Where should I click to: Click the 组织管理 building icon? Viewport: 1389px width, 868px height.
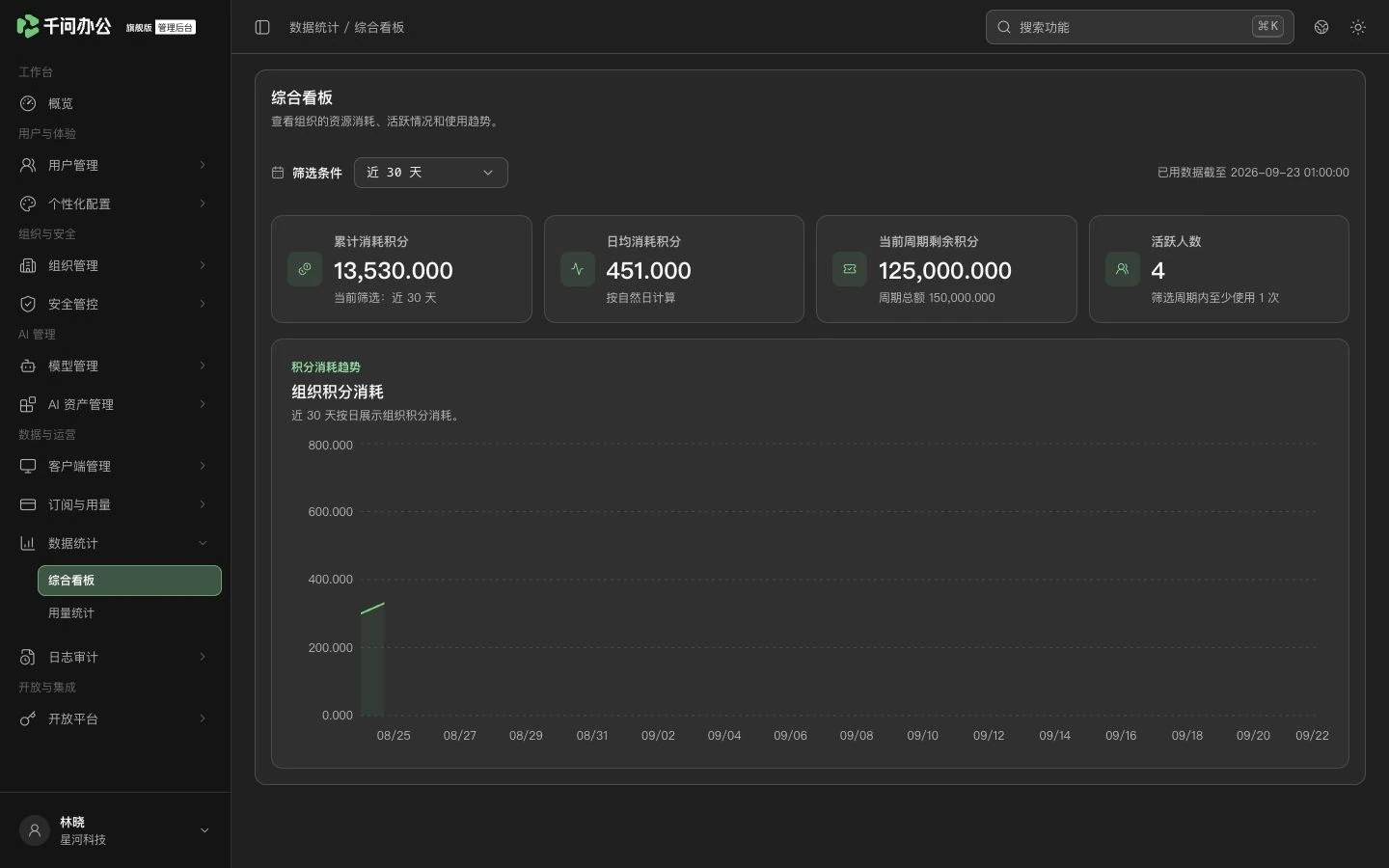(28, 265)
